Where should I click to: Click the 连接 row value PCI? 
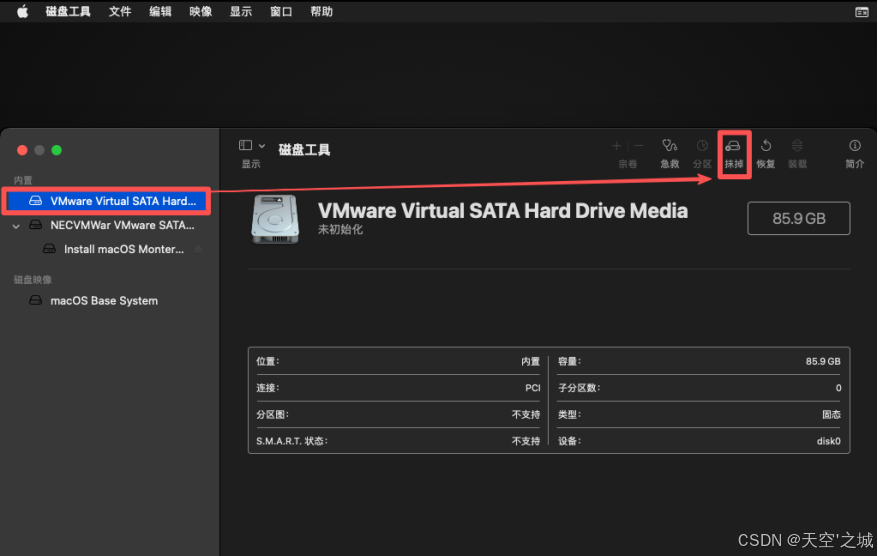point(533,387)
